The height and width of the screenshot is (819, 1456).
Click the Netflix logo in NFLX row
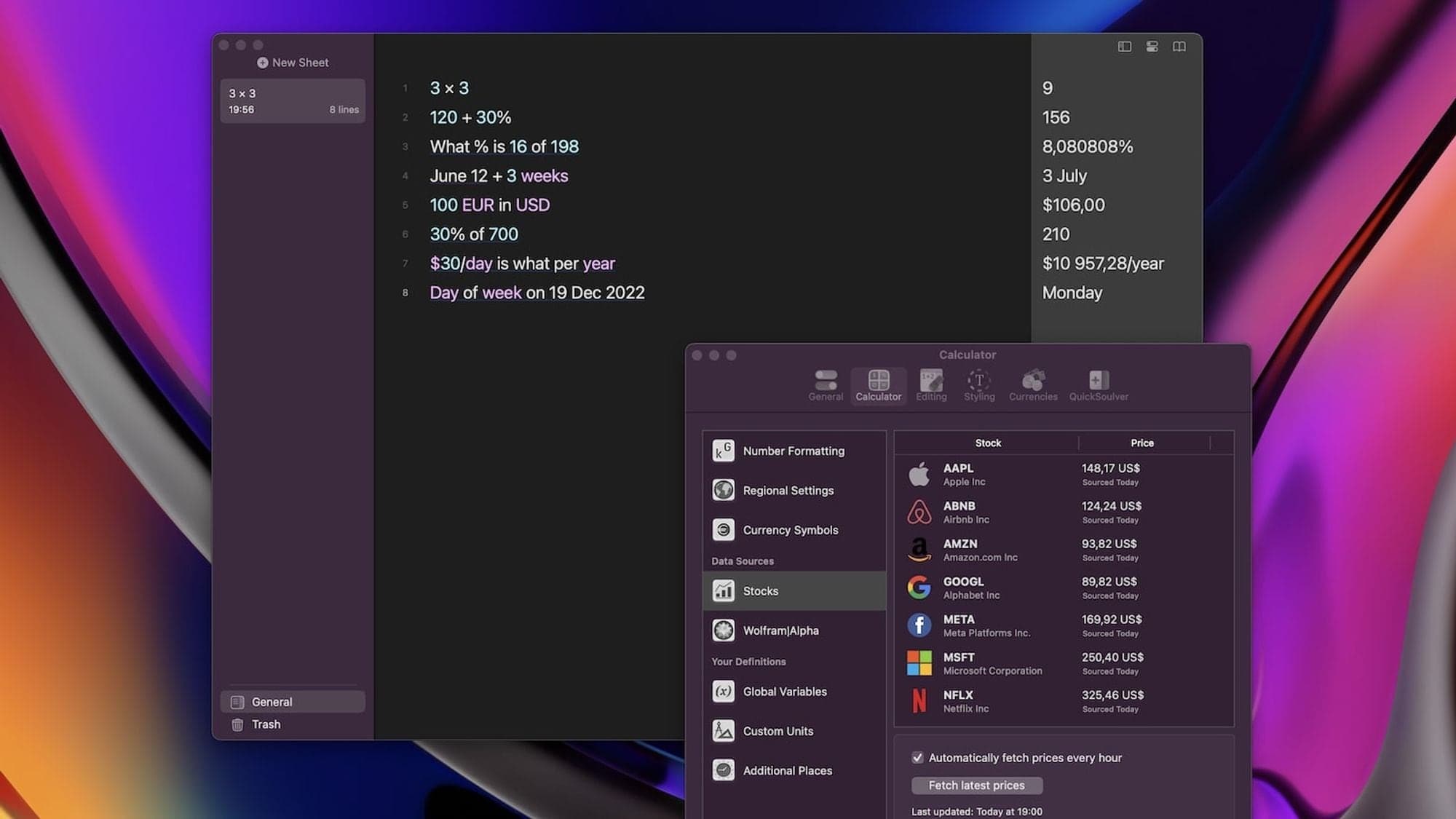tap(919, 700)
